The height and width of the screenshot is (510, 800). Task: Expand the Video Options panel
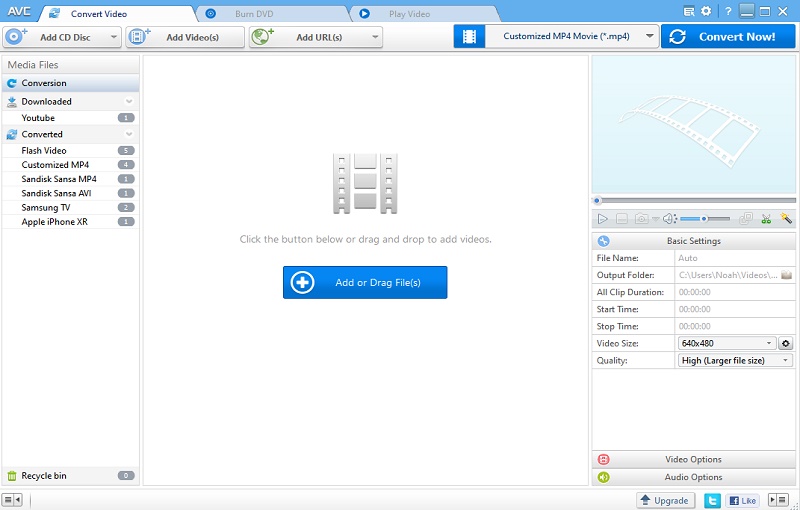click(x=693, y=460)
